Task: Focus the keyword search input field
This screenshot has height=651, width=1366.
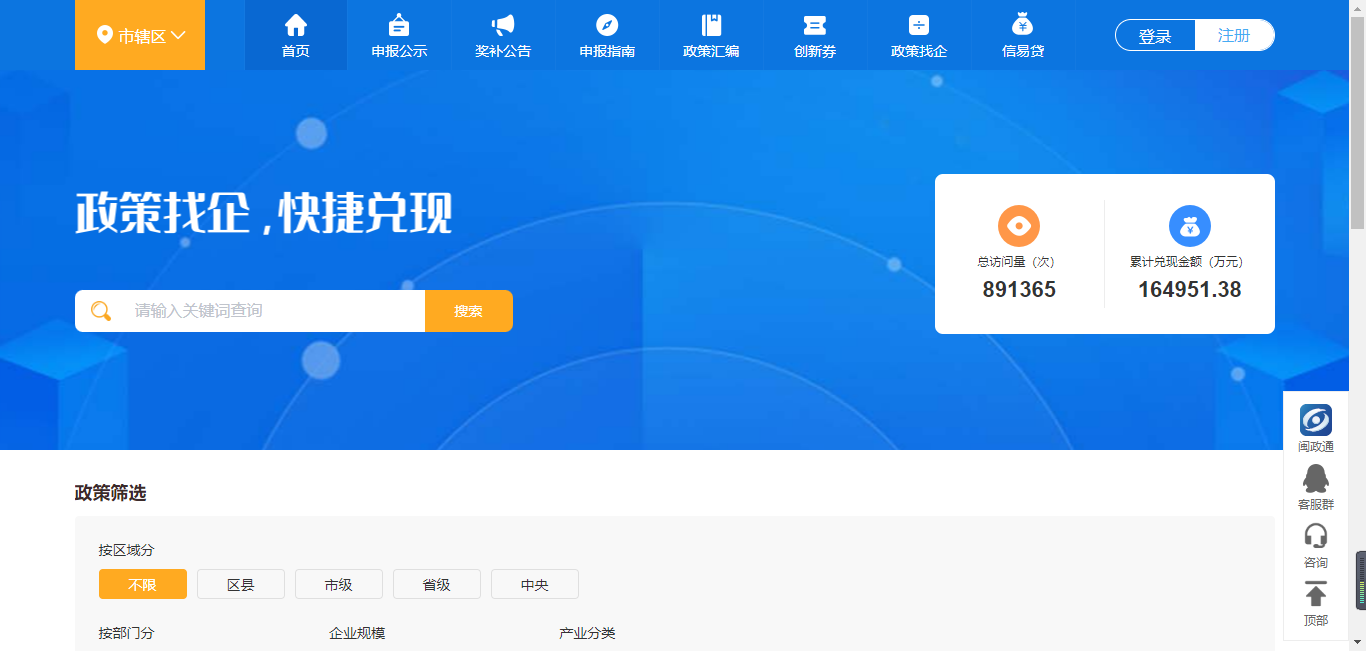Action: [250, 311]
